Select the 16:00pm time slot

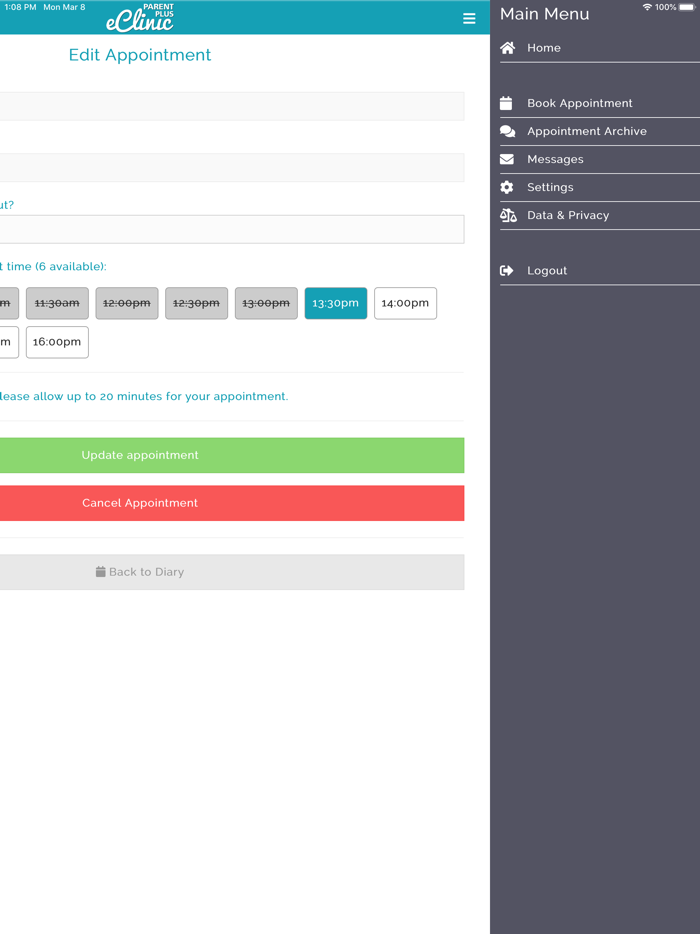[x=57, y=342]
